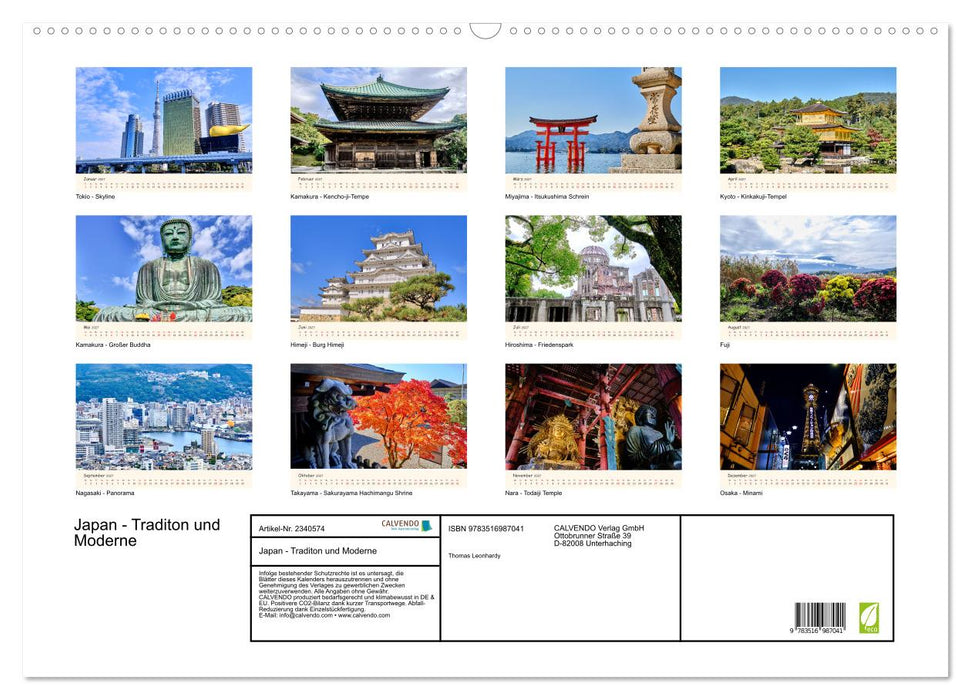Click 'ISBN 9783516987041' text

click(486, 528)
